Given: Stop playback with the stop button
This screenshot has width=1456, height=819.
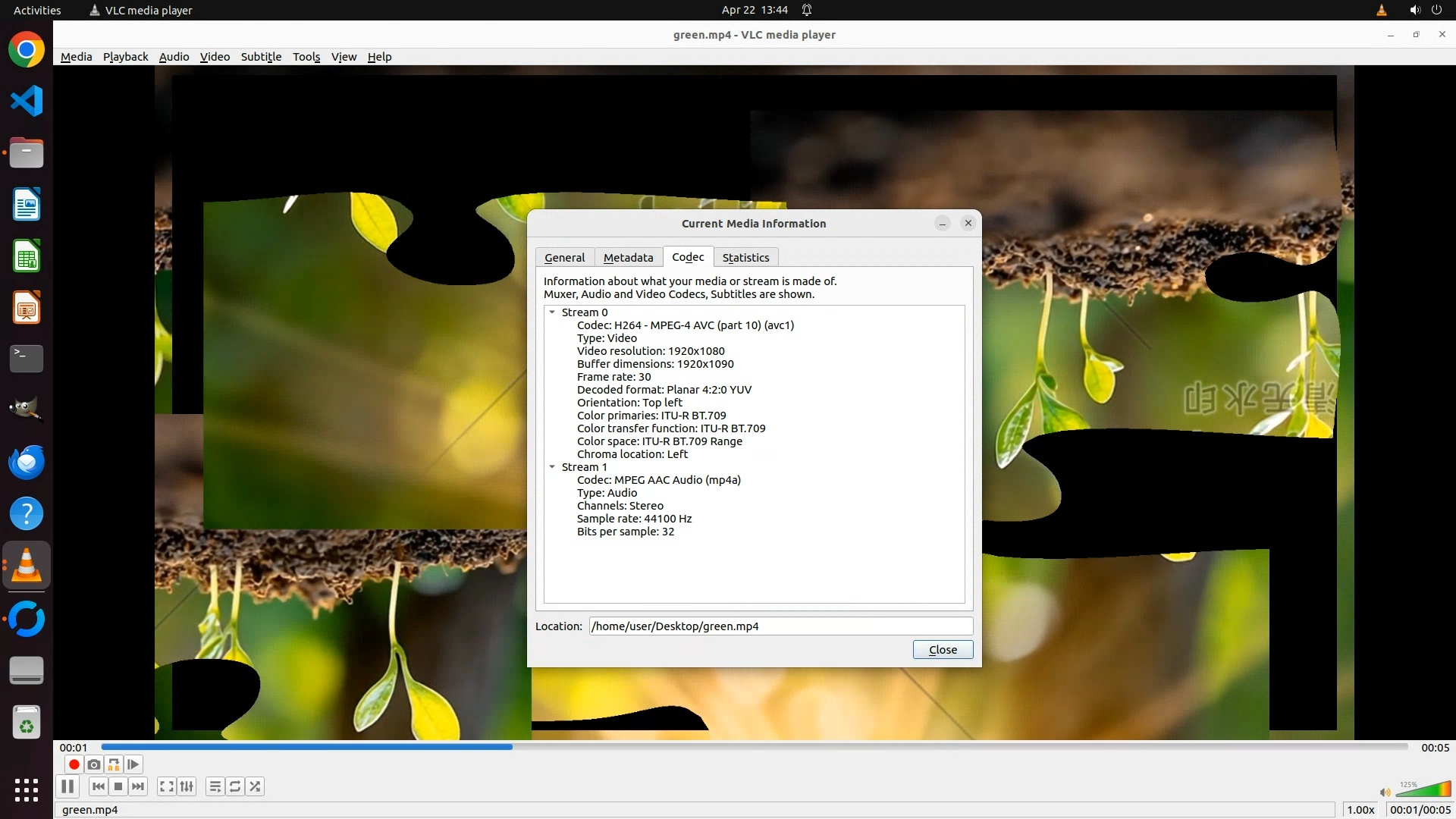Looking at the screenshot, I should point(118,786).
